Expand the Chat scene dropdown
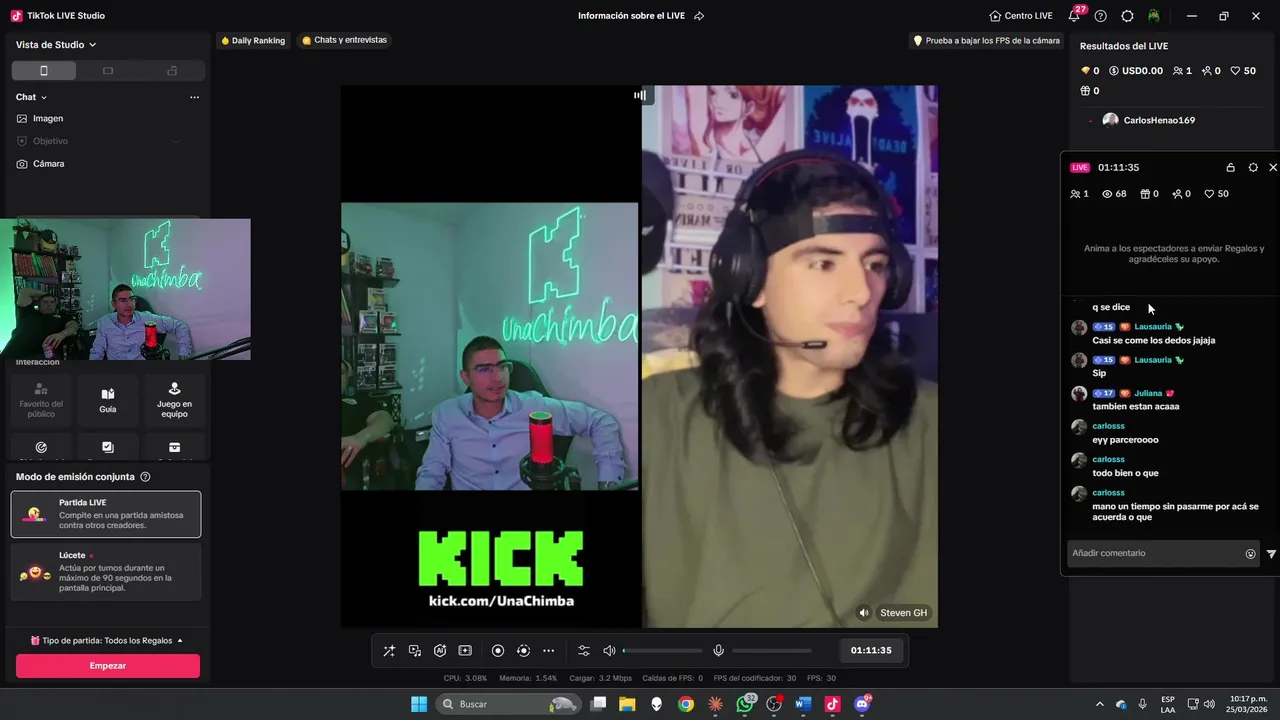 click(32, 97)
